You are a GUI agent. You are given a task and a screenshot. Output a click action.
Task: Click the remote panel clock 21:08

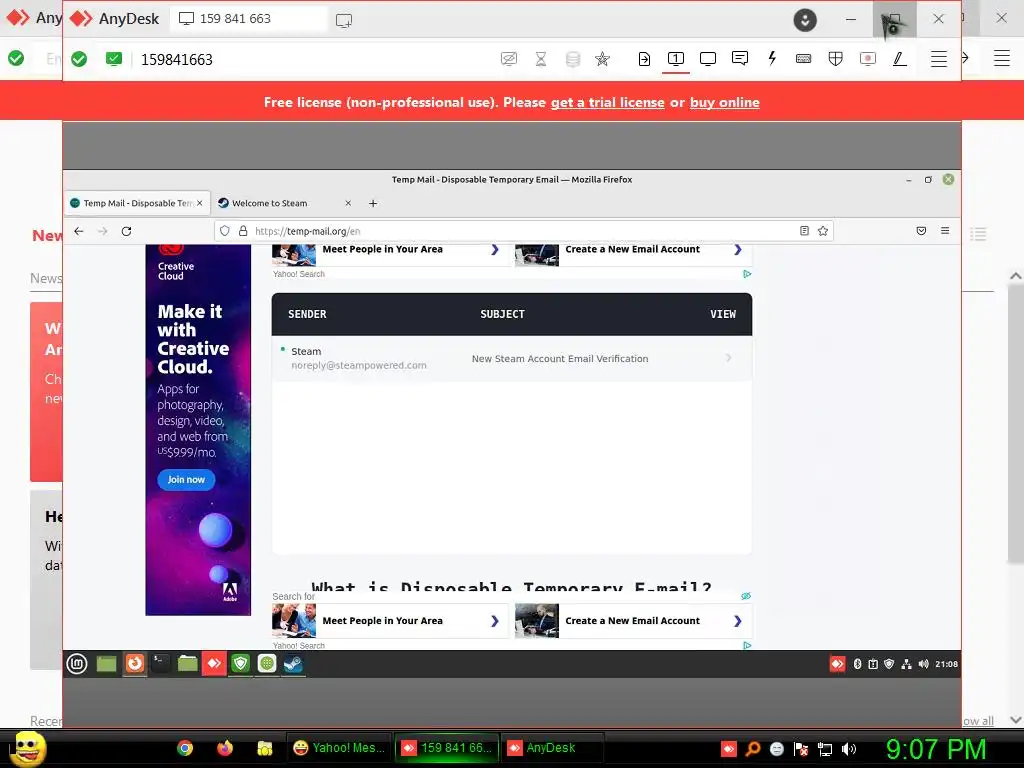[946, 664]
